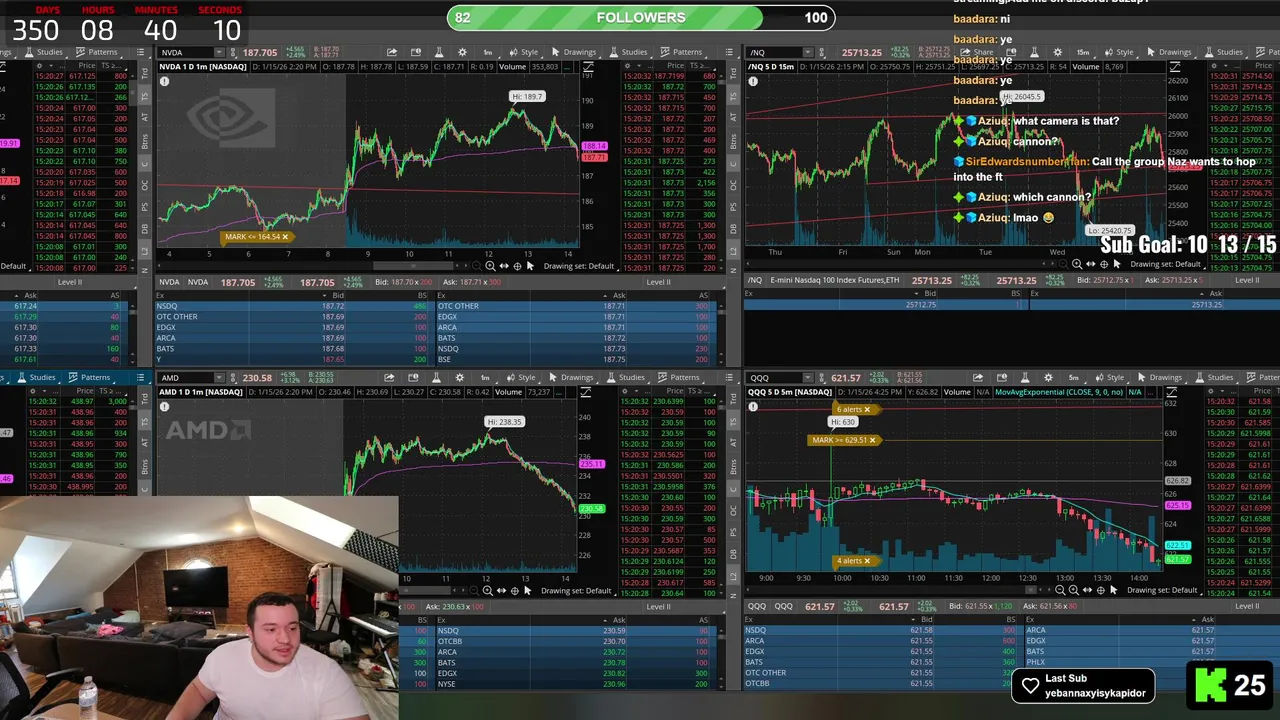
Task: Dismiss the QQQ '6 alerts' tag
Action: click(867, 409)
